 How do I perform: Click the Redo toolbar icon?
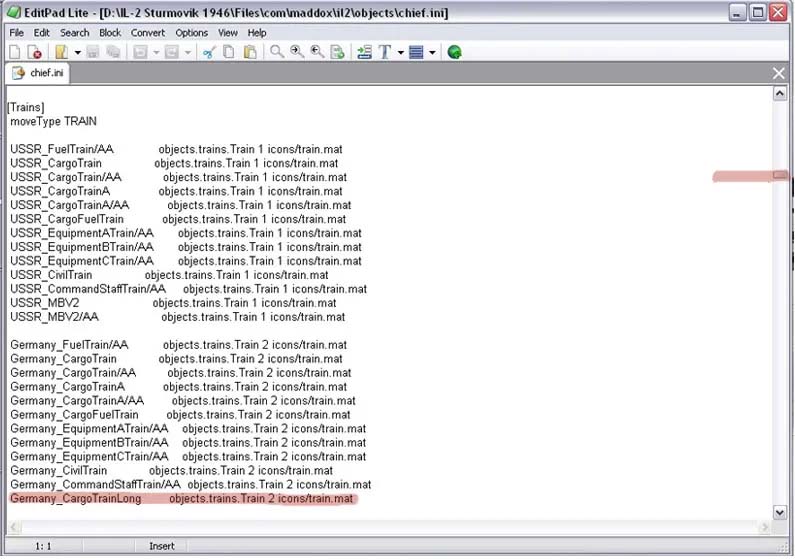[172, 52]
